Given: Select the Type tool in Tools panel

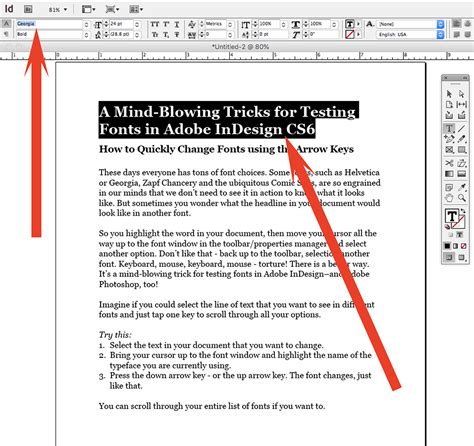Looking at the screenshot, I should click(449, 128).
